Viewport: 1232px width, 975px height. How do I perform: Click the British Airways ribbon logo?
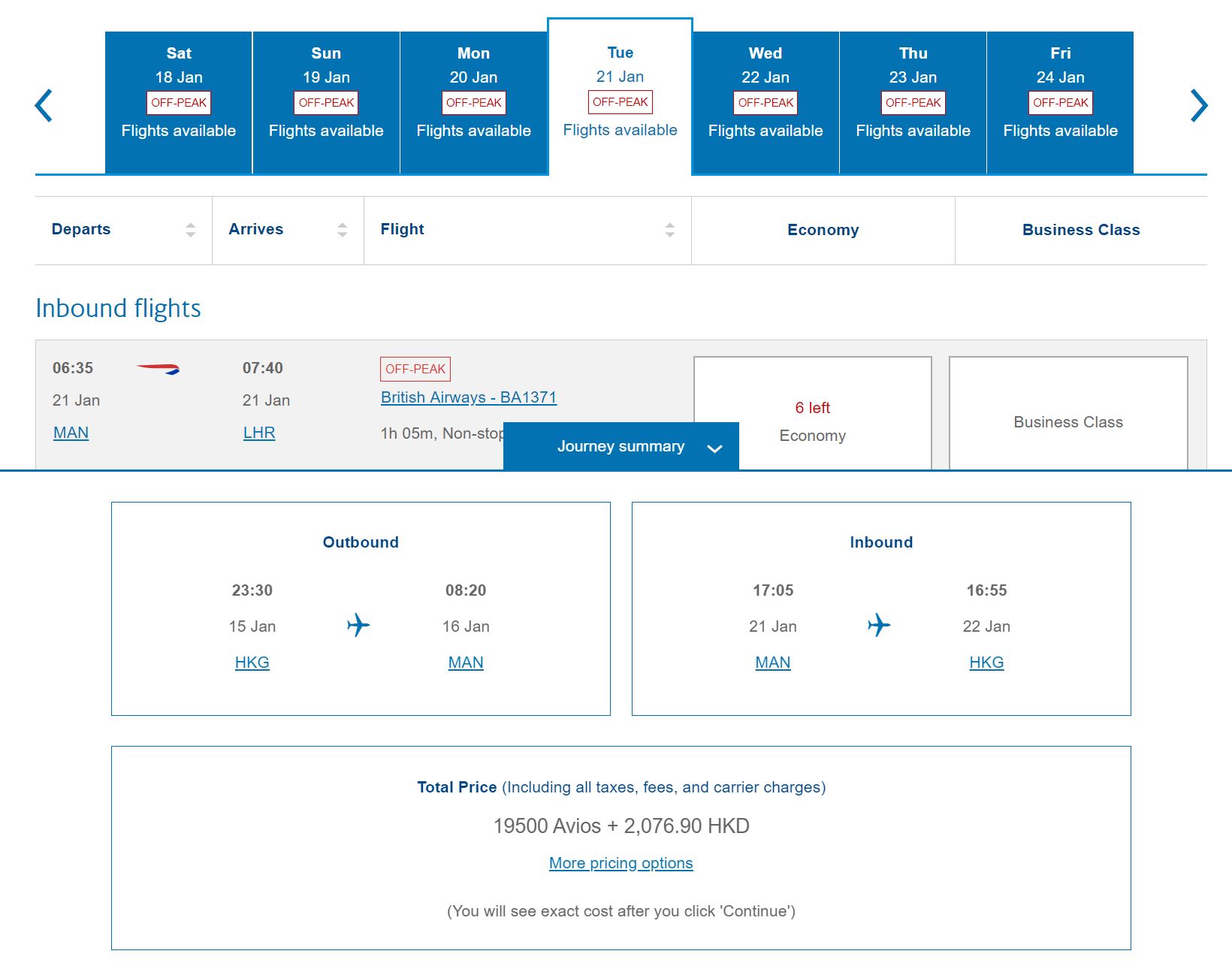click(x=159, y=368)
